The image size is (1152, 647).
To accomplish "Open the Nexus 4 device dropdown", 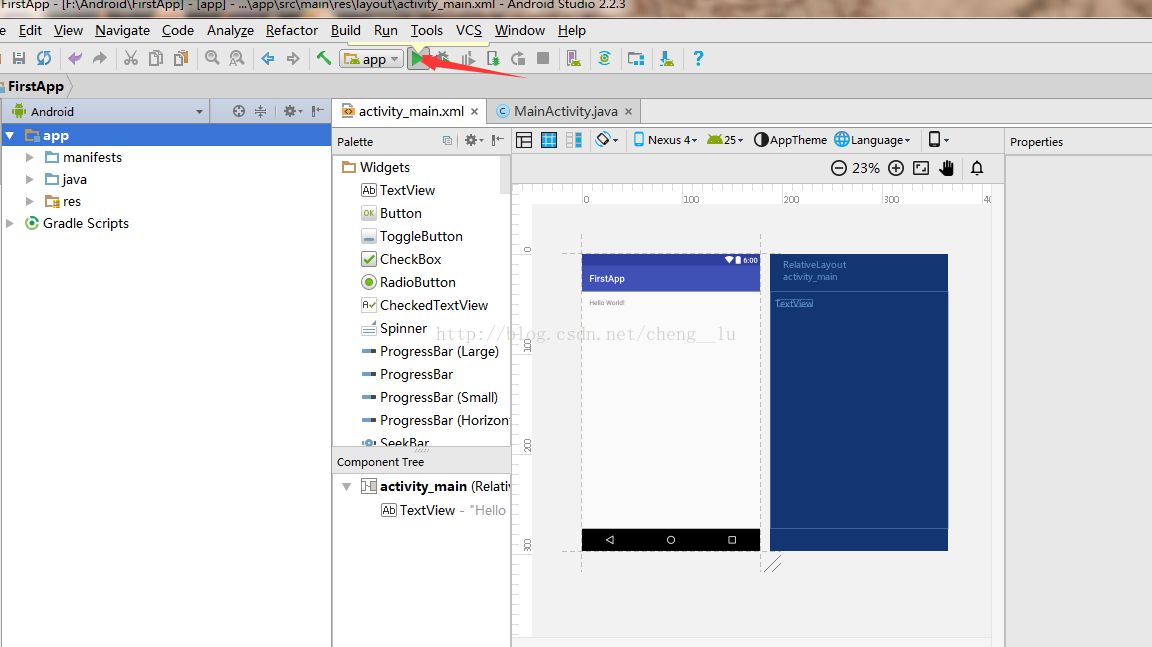I will (665, 140).
